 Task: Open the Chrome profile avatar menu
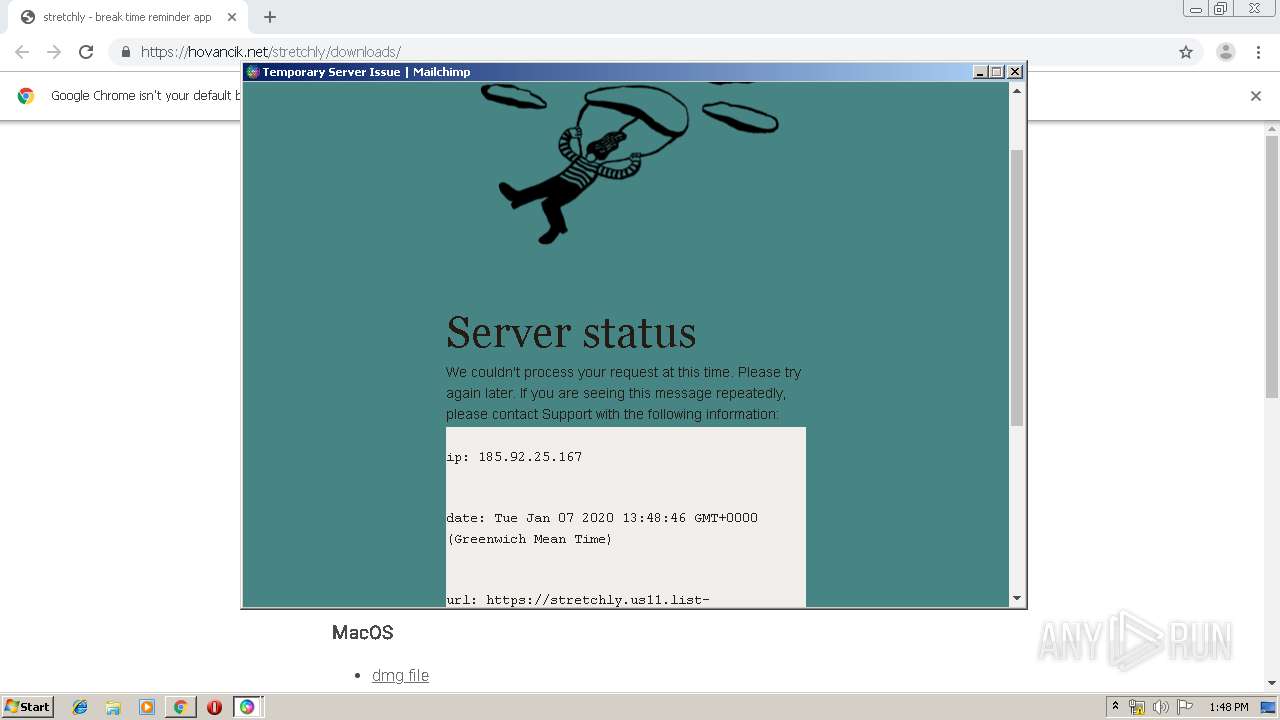(x=1225, y=52)
